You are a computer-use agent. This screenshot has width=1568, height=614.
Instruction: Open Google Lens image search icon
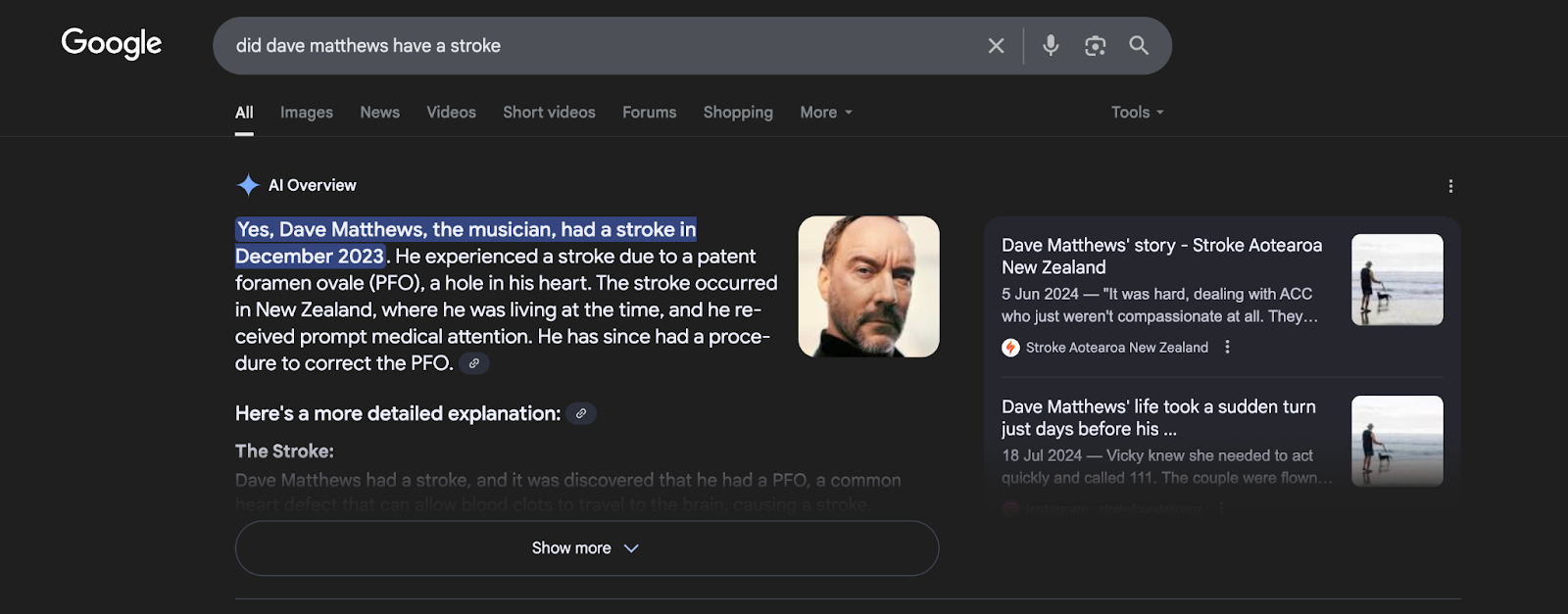(1095, 46)
